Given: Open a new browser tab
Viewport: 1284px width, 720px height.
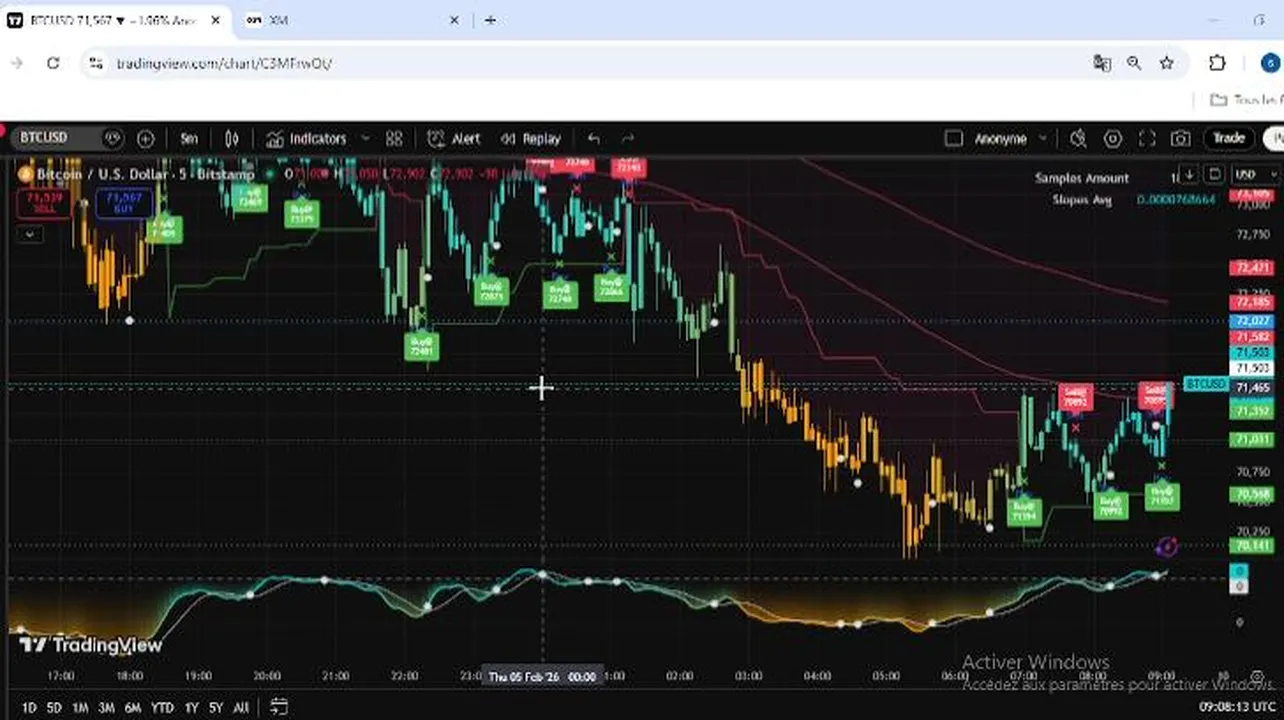Looking at the screenshot, I should [490, 20].
